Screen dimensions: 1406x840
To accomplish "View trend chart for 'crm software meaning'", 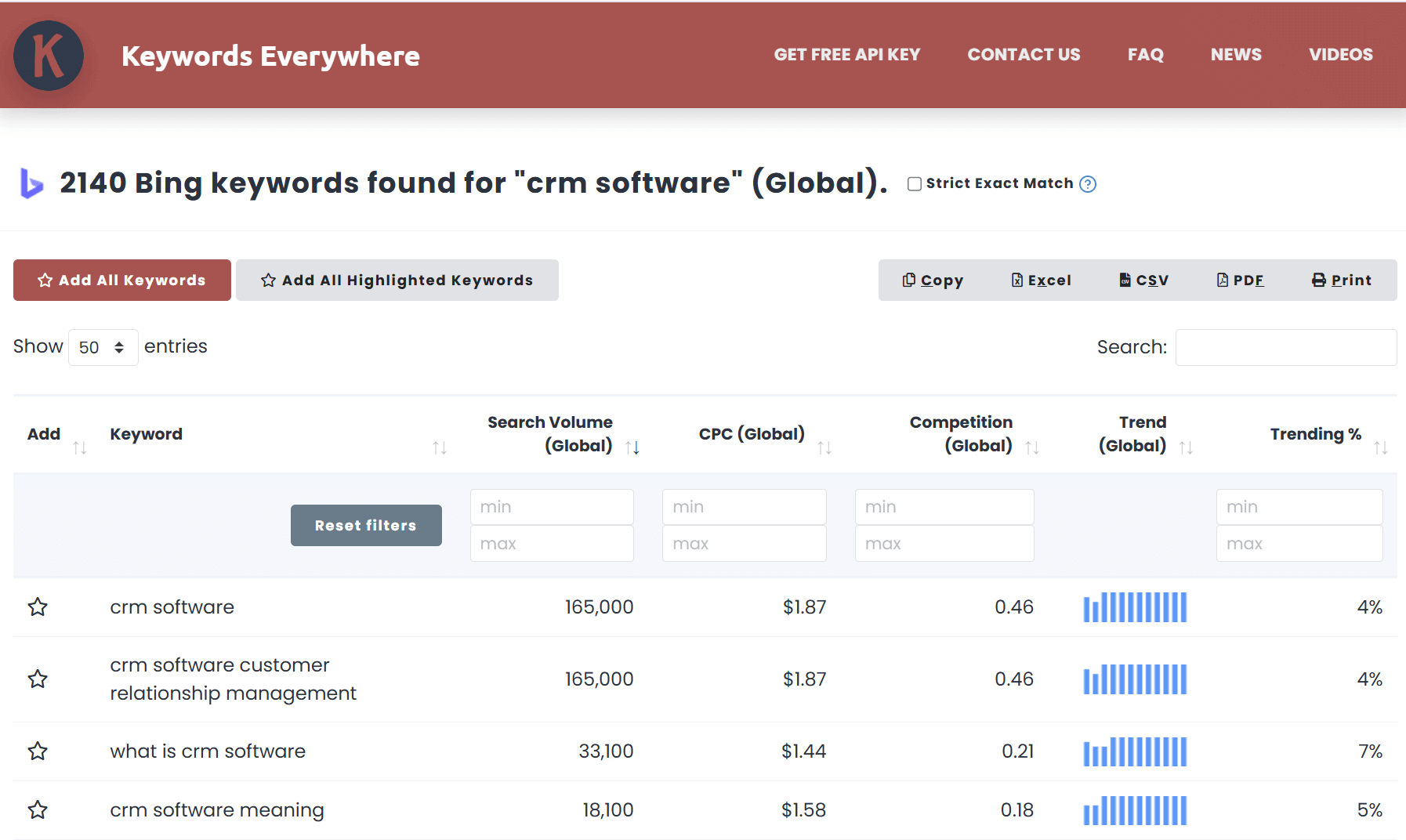I will tap(1135, 810).
